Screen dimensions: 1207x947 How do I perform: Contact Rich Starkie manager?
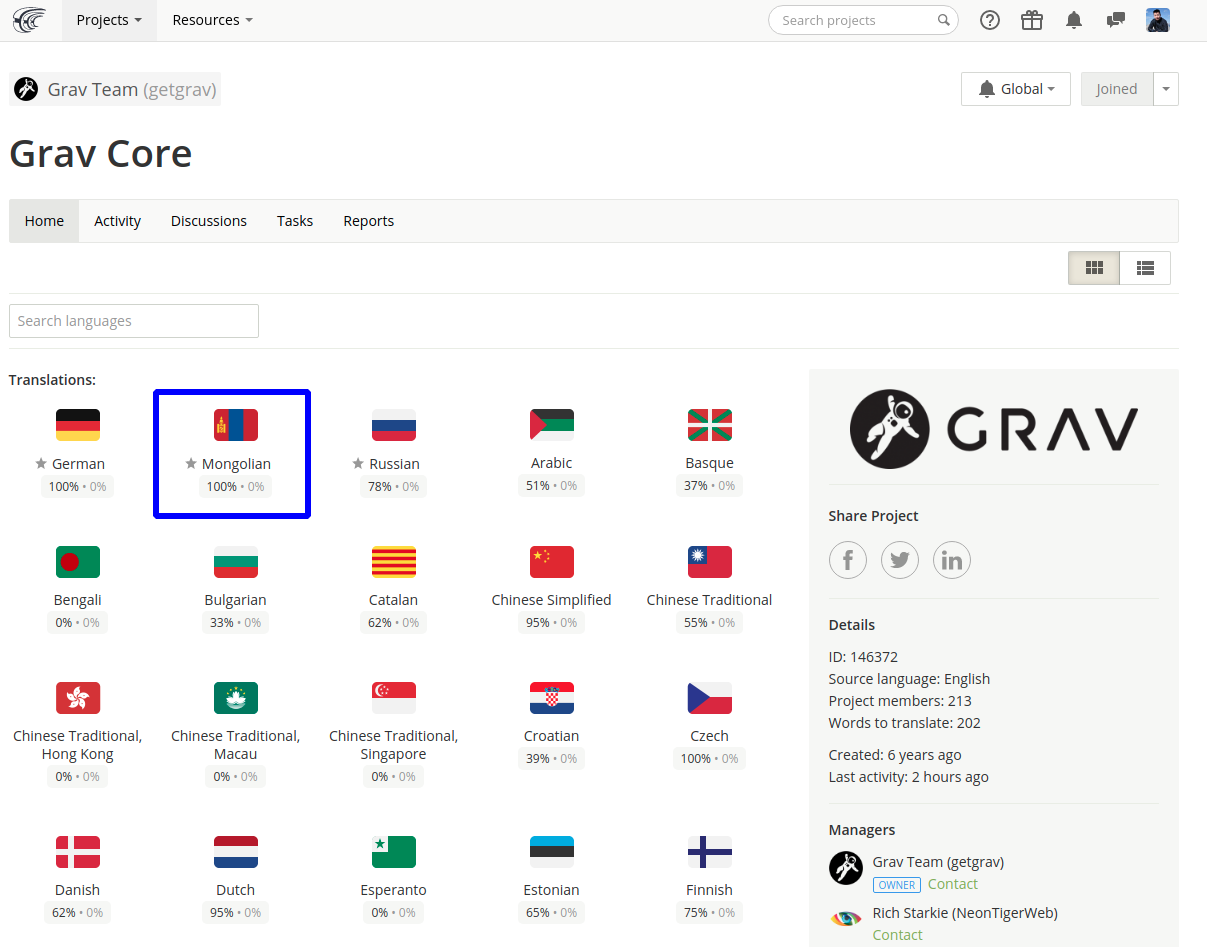click(898, 935)
